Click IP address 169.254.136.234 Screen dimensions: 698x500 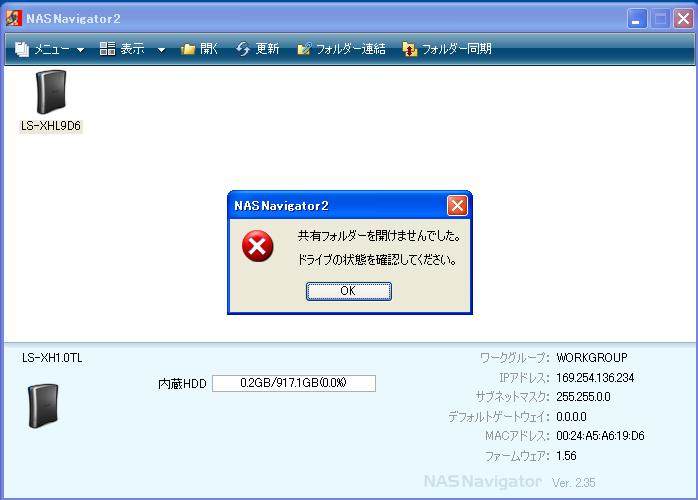595,378
